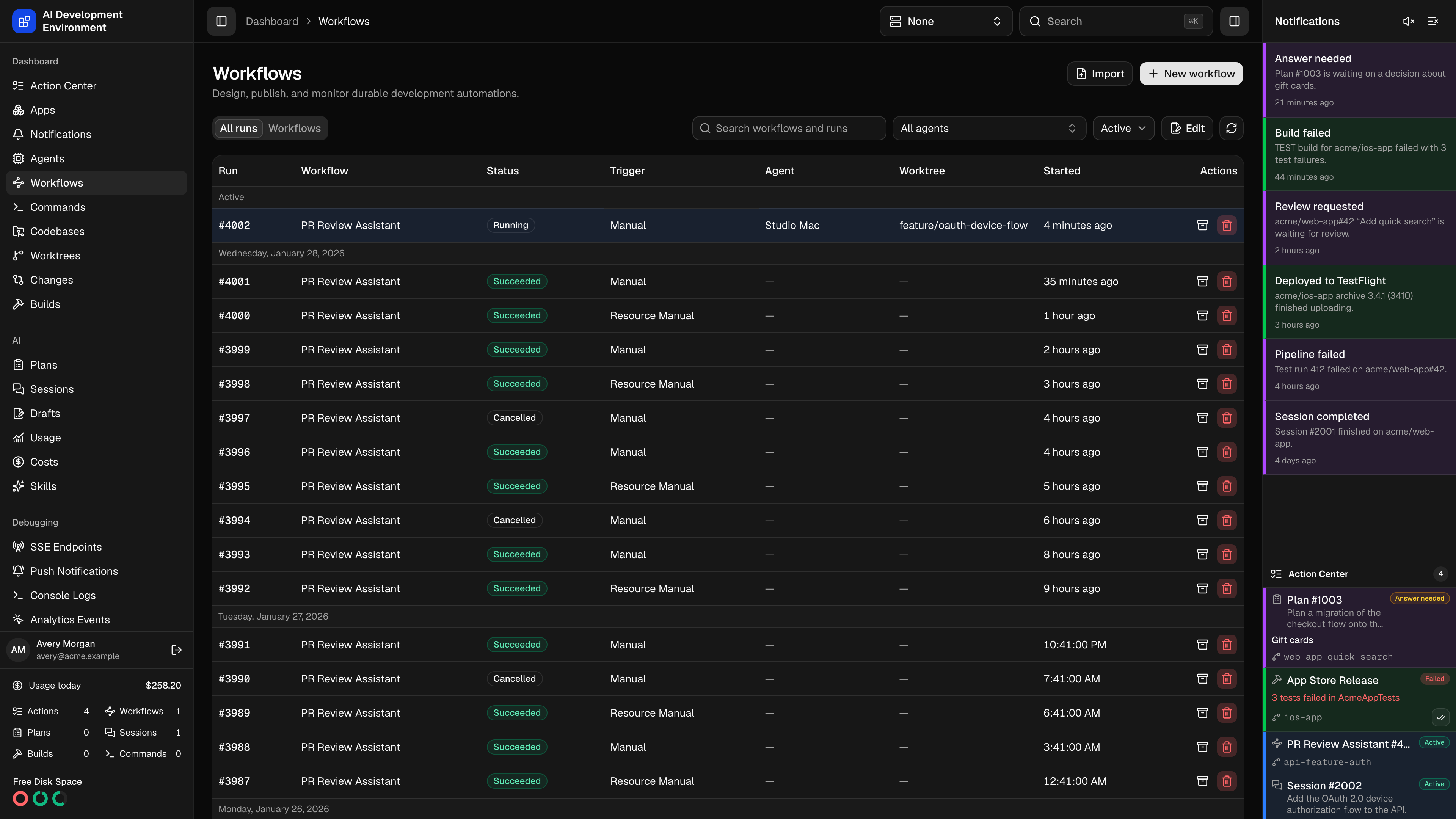Select run #3995 row

click(728, 486)
